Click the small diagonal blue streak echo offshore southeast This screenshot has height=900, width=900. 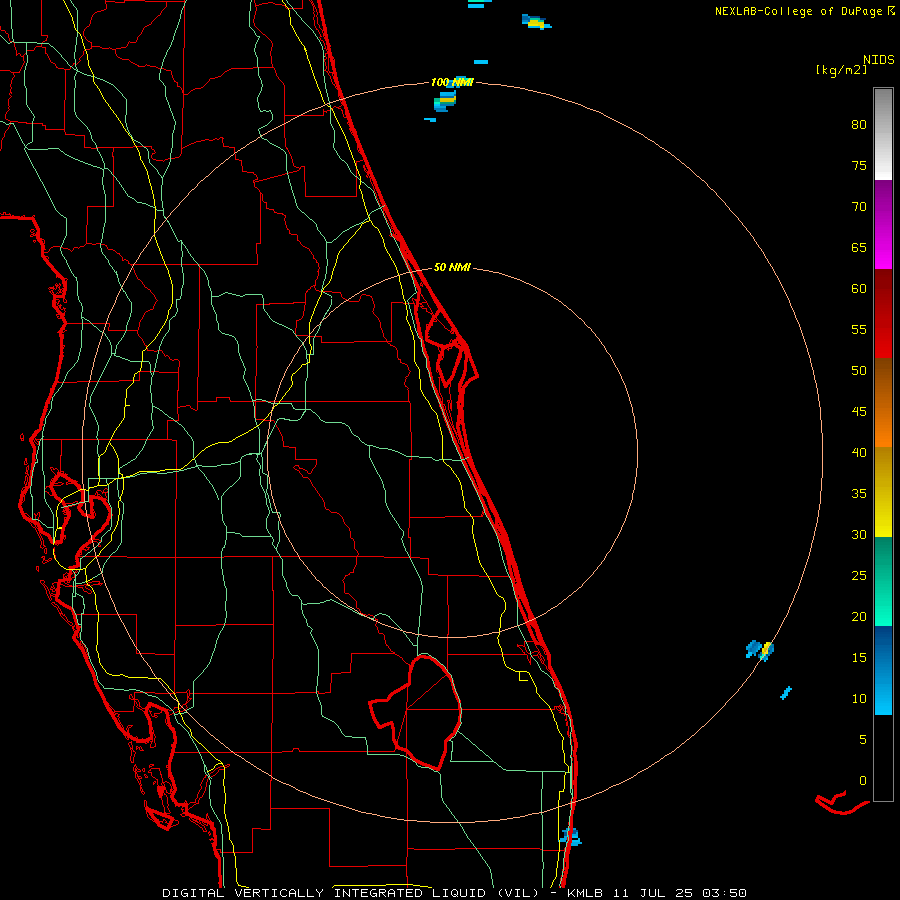point(786,693)
